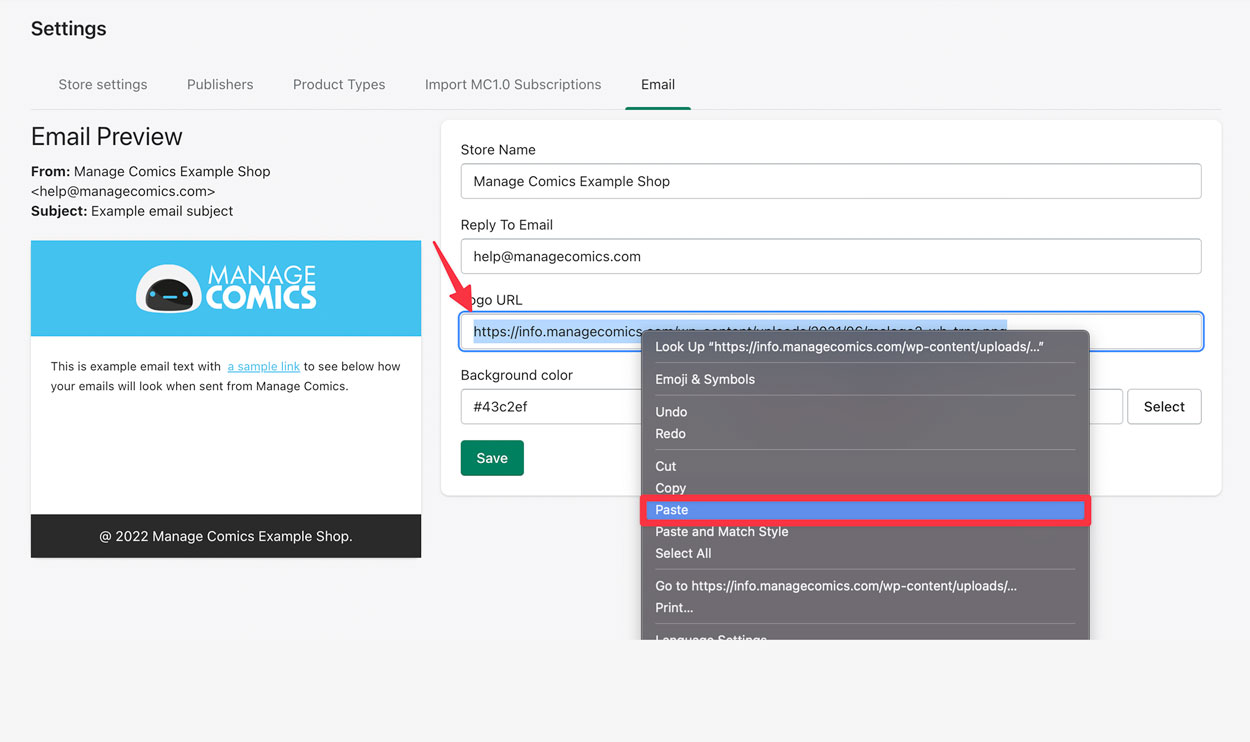This screenshot has width=1250, height=742.
Task: Select Cut in the context menu
Action: [x=666, y=466]
